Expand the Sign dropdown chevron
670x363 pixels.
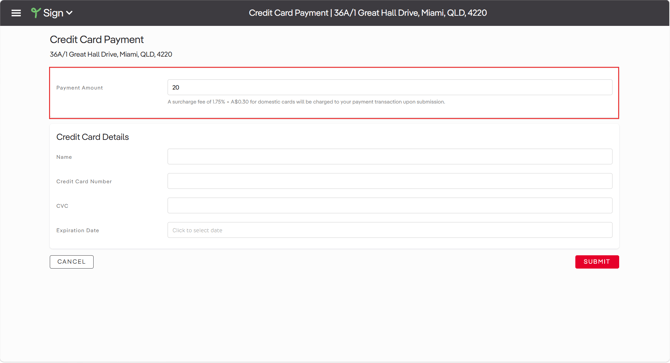pyautogui.click(x=69, y=13)
